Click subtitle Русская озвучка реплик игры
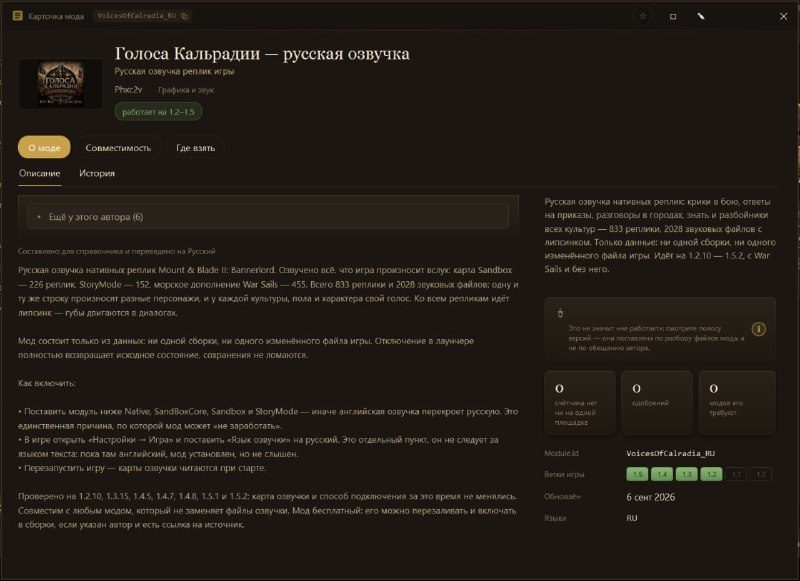 click(174, 71)
